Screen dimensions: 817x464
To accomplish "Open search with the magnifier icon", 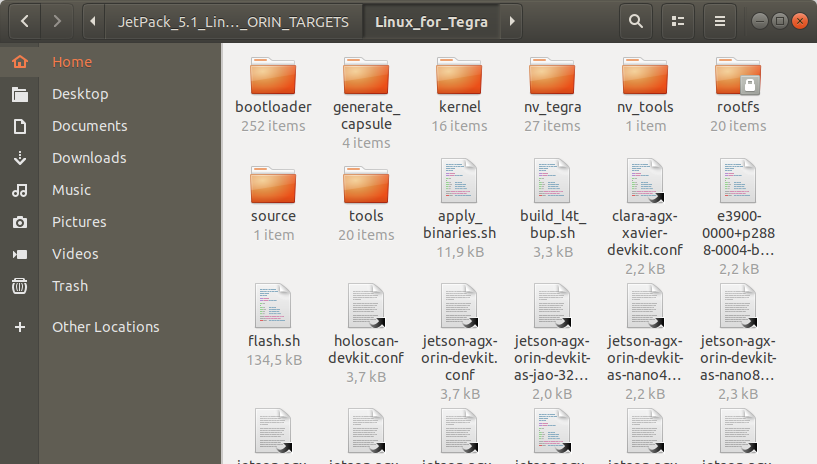I will [x=636, y=21].
